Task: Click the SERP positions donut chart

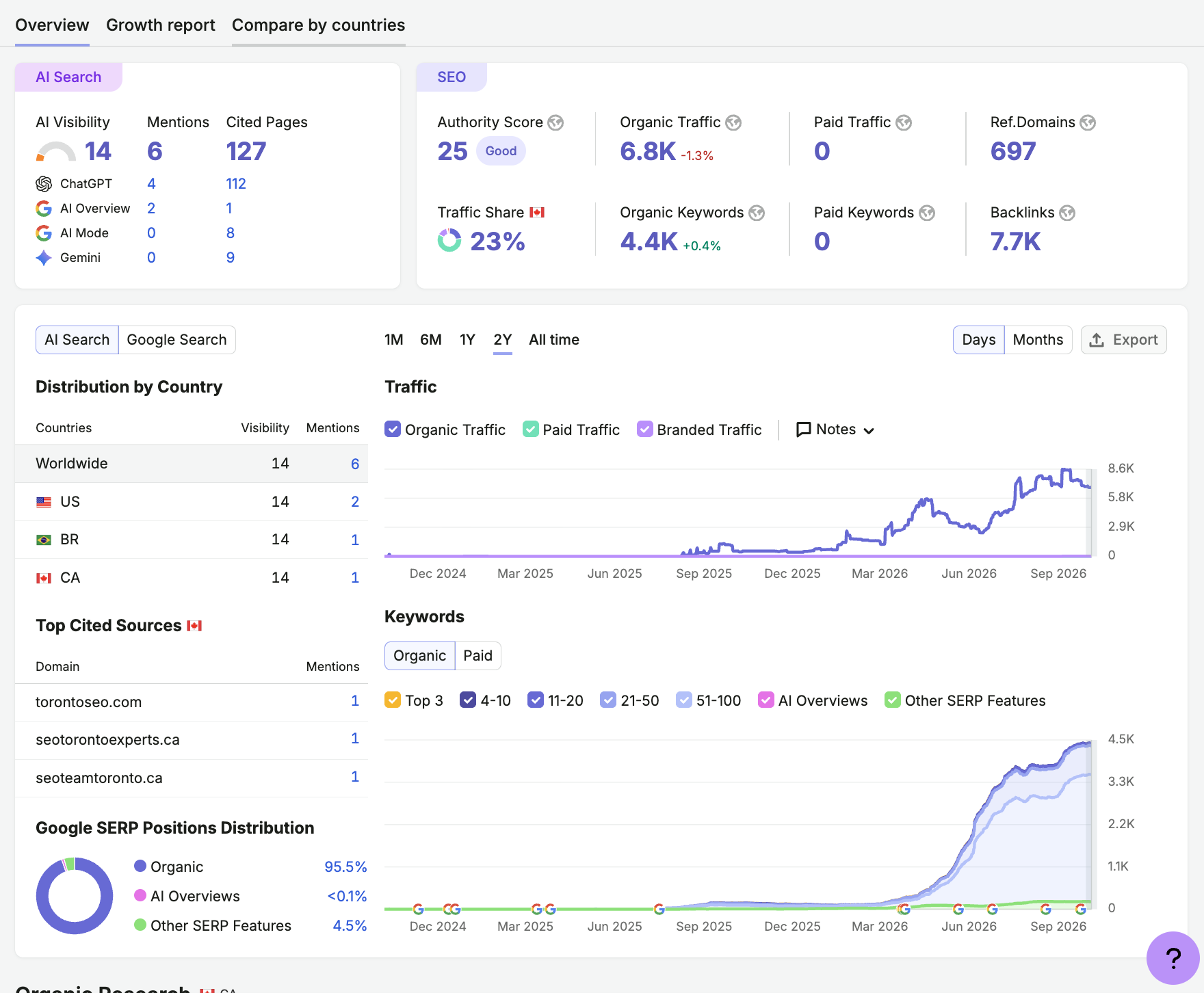Action: pyautogui.click(x=75, y=896)
